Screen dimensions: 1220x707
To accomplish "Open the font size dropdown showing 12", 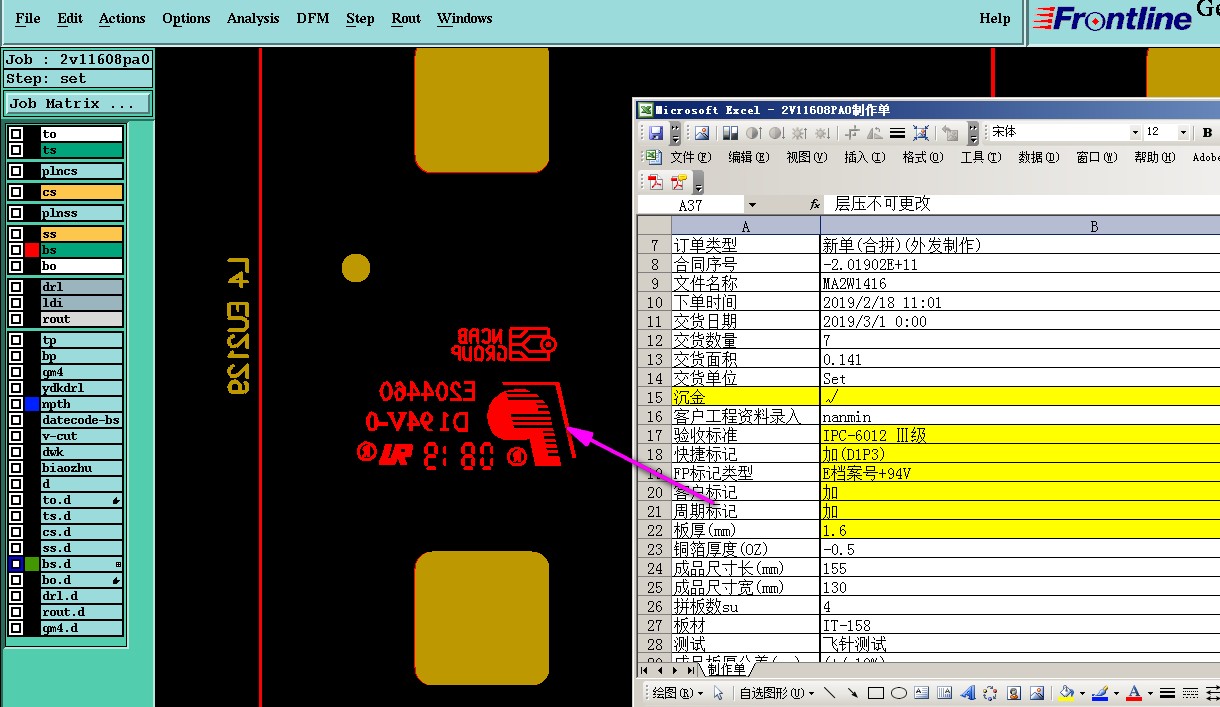I will 1183,133.
